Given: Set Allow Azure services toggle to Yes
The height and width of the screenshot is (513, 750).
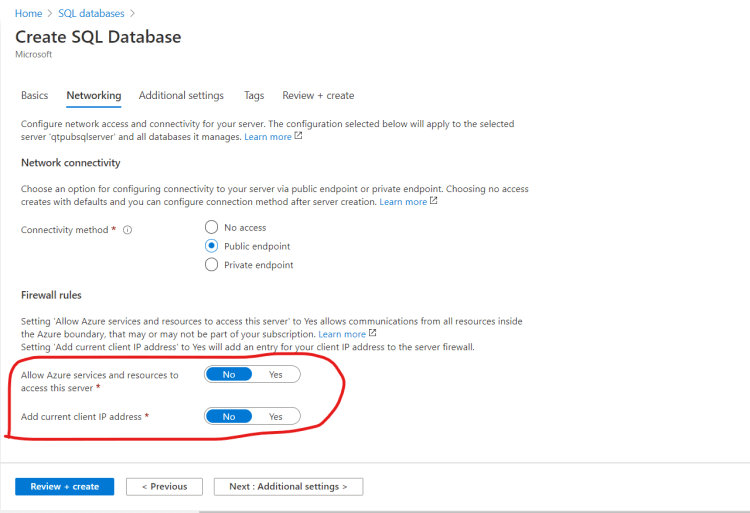Looking at the screenshot, I should [276, 374].
